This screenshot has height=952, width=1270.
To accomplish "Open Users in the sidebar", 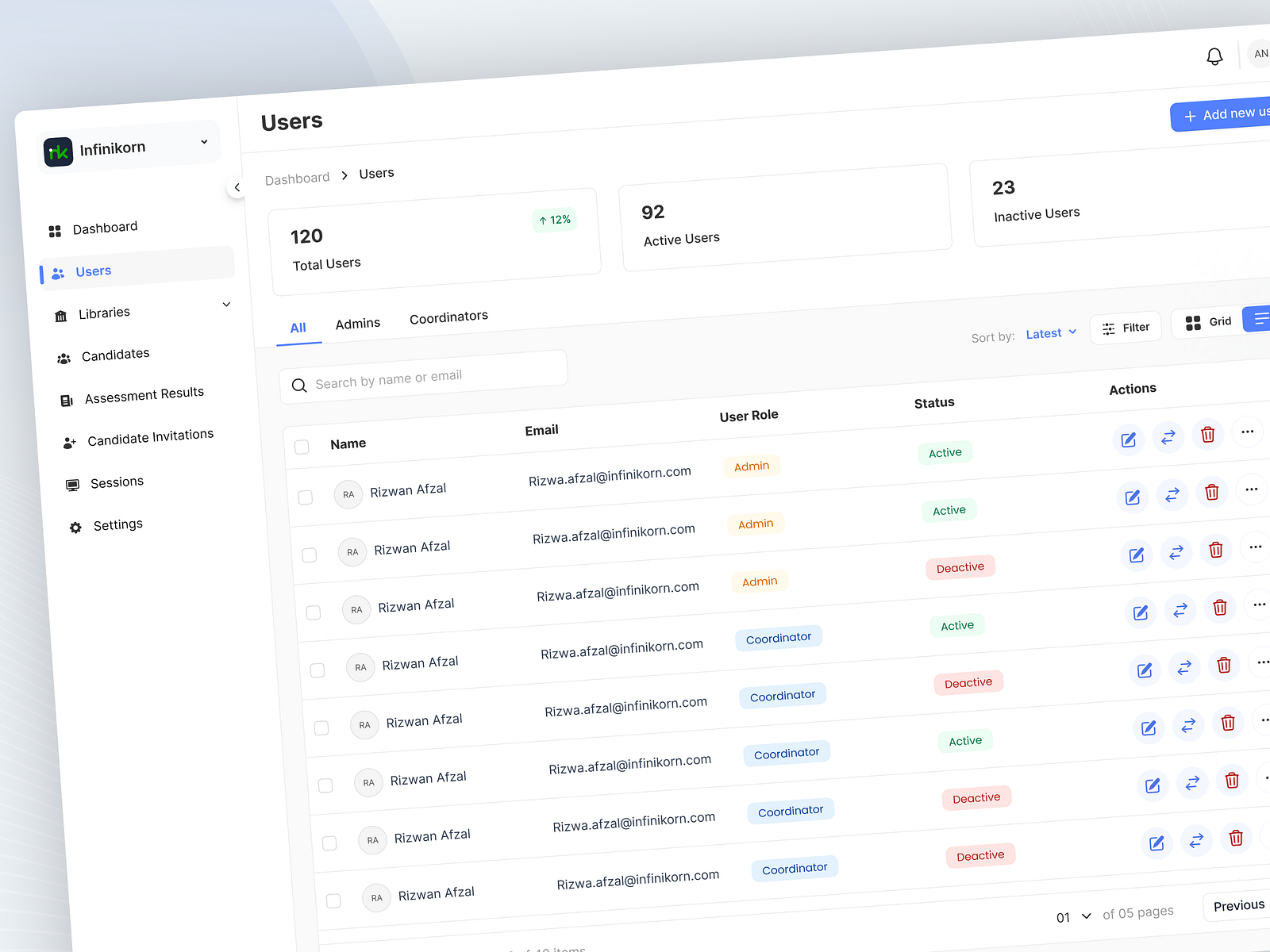I will click(x=137, y=267).
